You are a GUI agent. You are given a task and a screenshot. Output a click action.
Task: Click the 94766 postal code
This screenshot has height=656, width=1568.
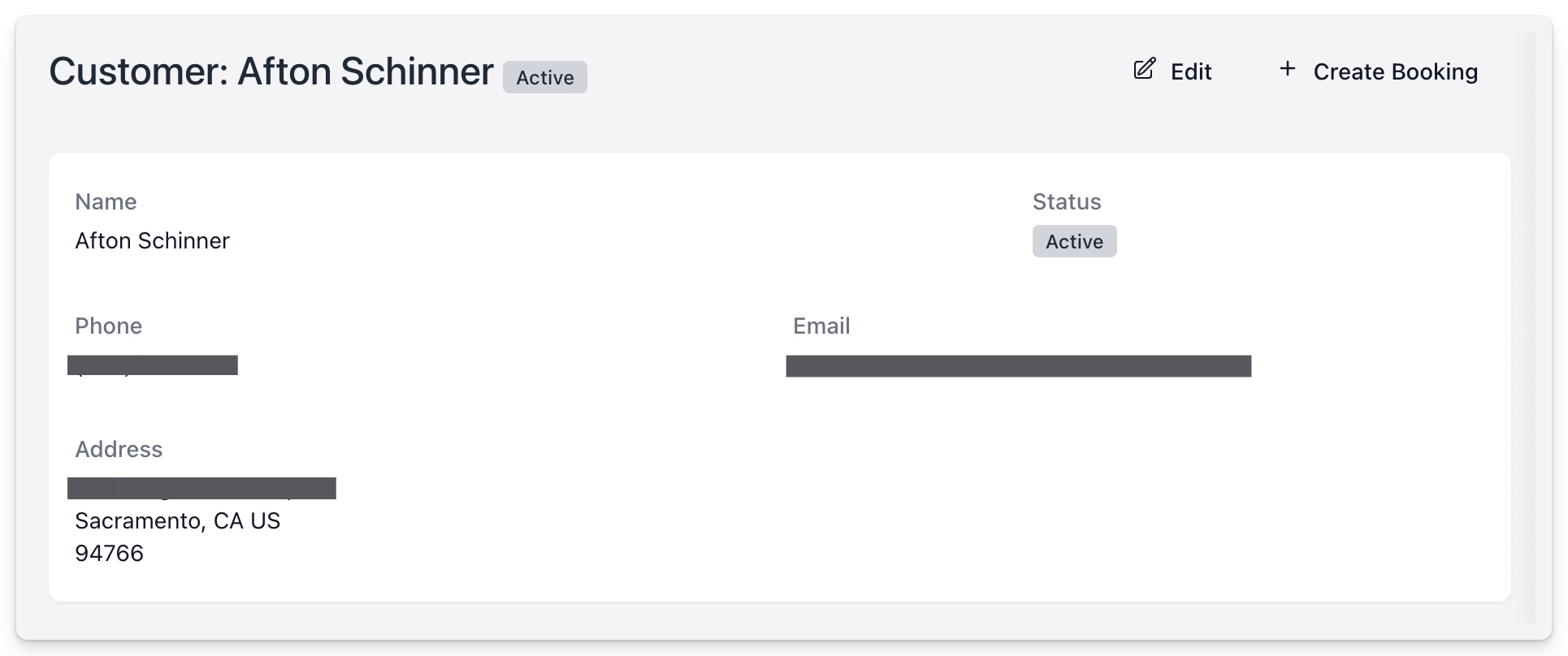coord(109,554)
